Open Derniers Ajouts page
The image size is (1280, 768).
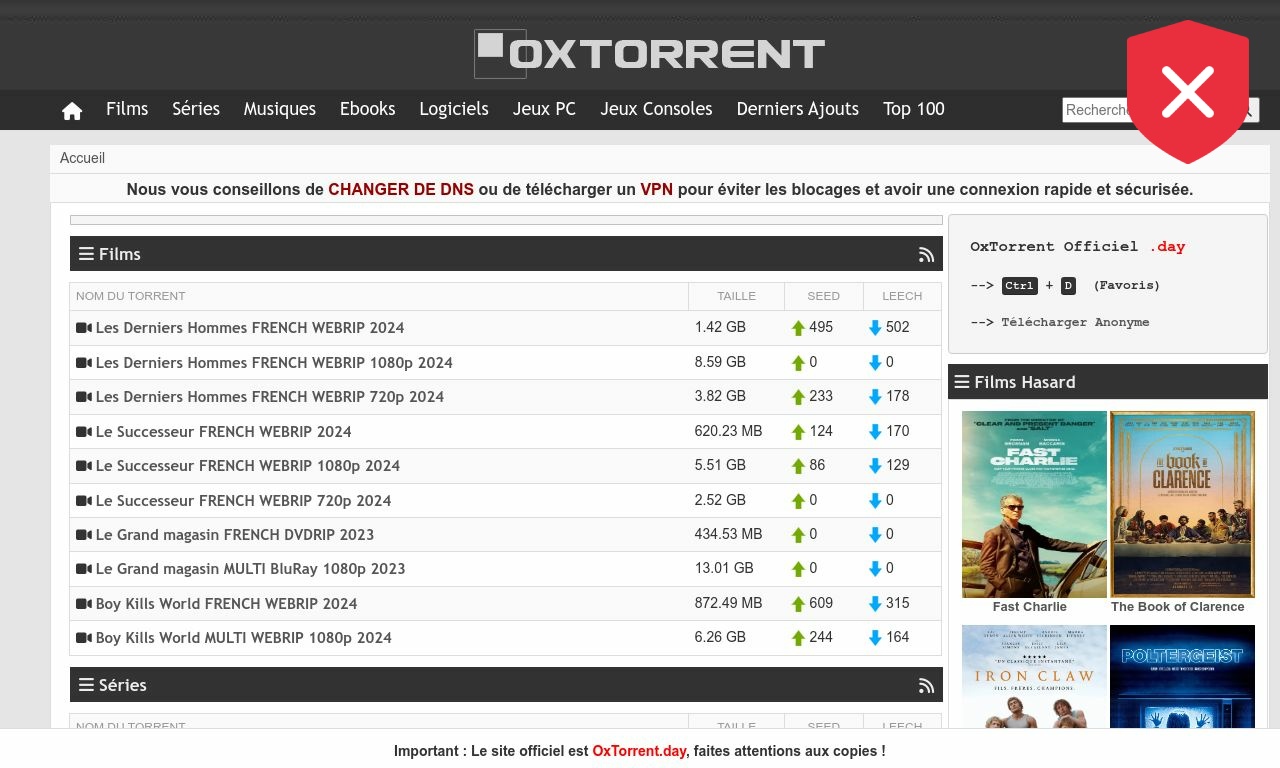[x=798, y=109]
